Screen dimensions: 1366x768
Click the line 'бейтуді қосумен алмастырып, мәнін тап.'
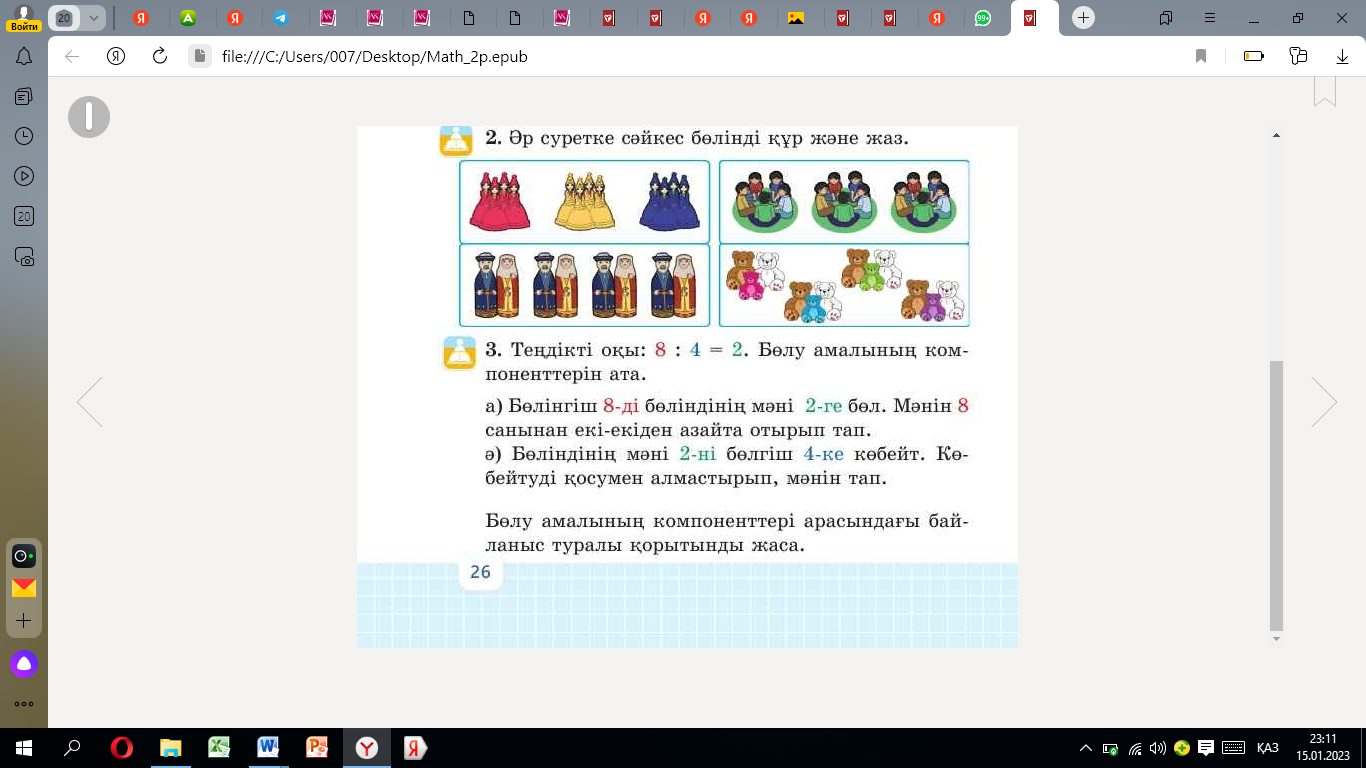pos(687,479)
